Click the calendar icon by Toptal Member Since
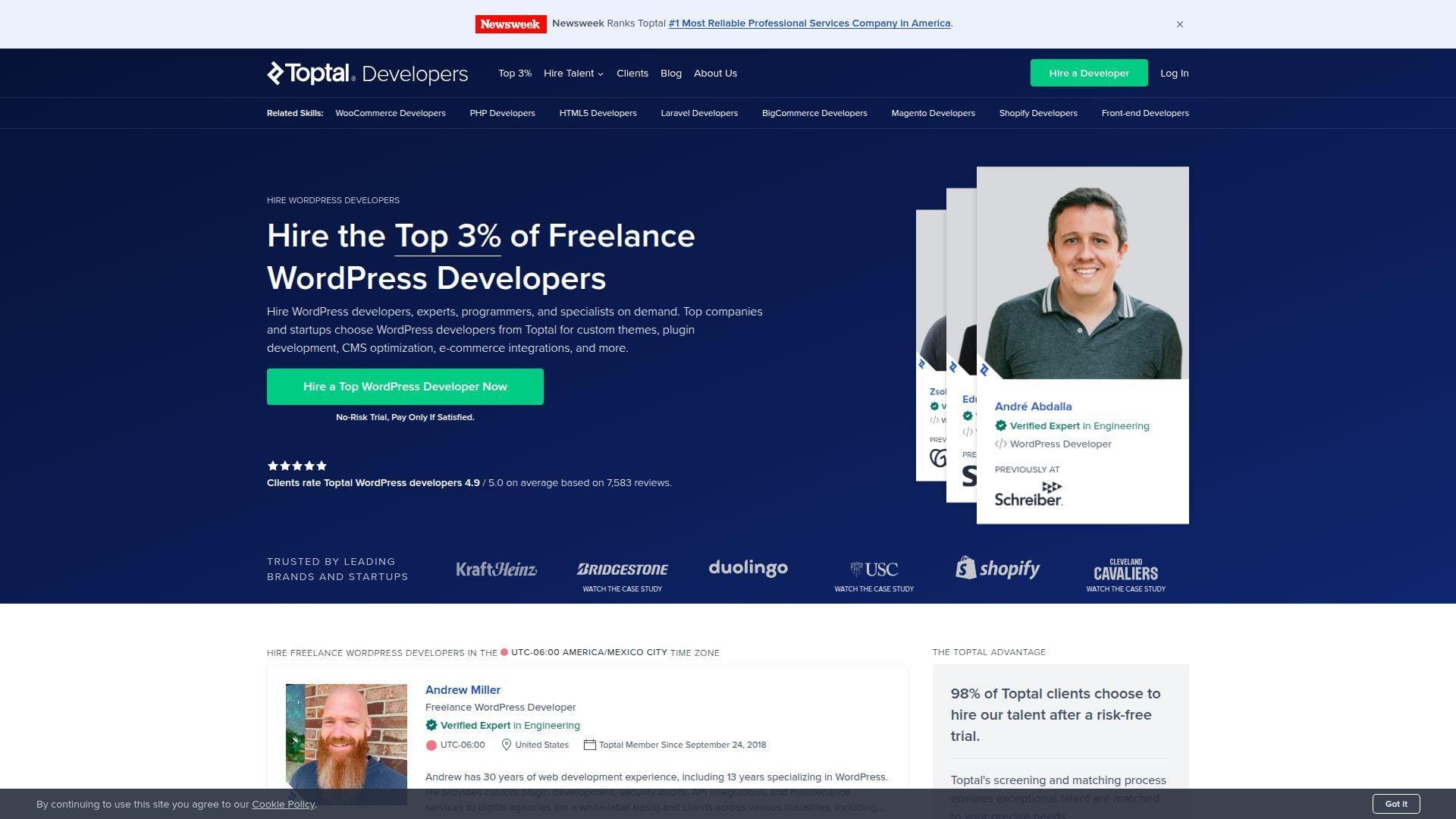The image size is (1456, 819). click(589, 745)
